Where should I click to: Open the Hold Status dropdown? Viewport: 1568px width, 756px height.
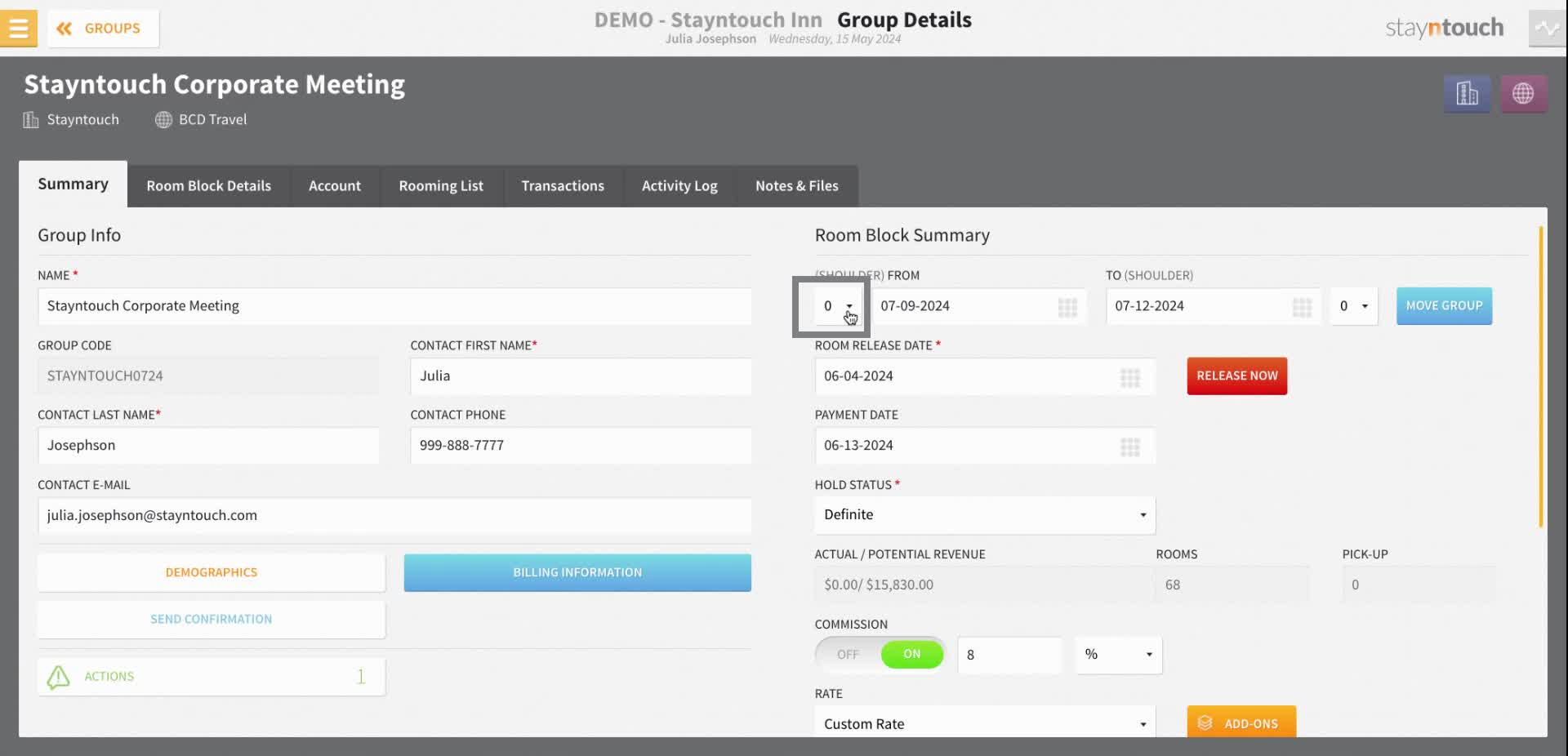point(985,515)
